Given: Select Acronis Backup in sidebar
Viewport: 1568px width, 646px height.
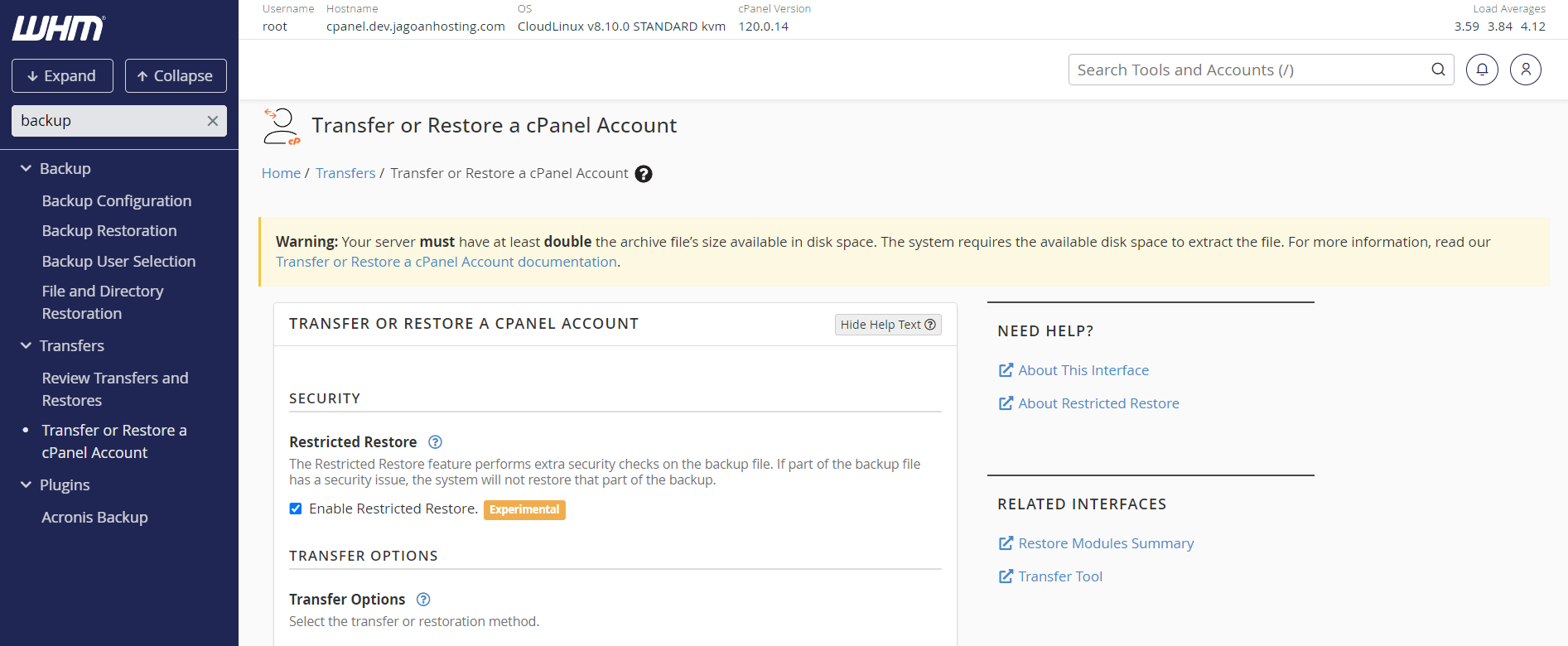Looking at the screenshot, I should coord(95,517).
